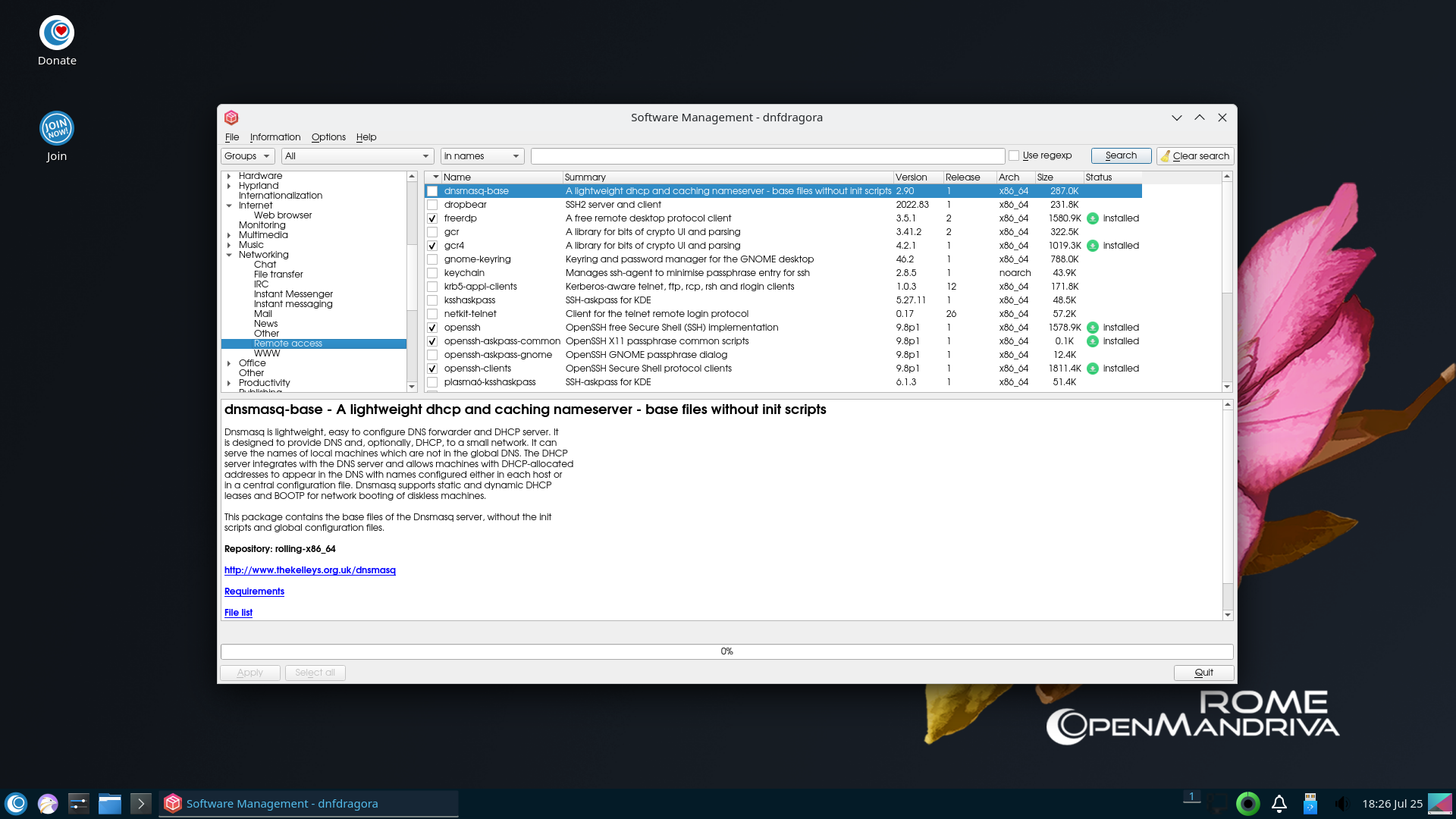1456x819 pixels.
Task: Click the dnfdragora logo in title bar
Action: click(231, 118)
